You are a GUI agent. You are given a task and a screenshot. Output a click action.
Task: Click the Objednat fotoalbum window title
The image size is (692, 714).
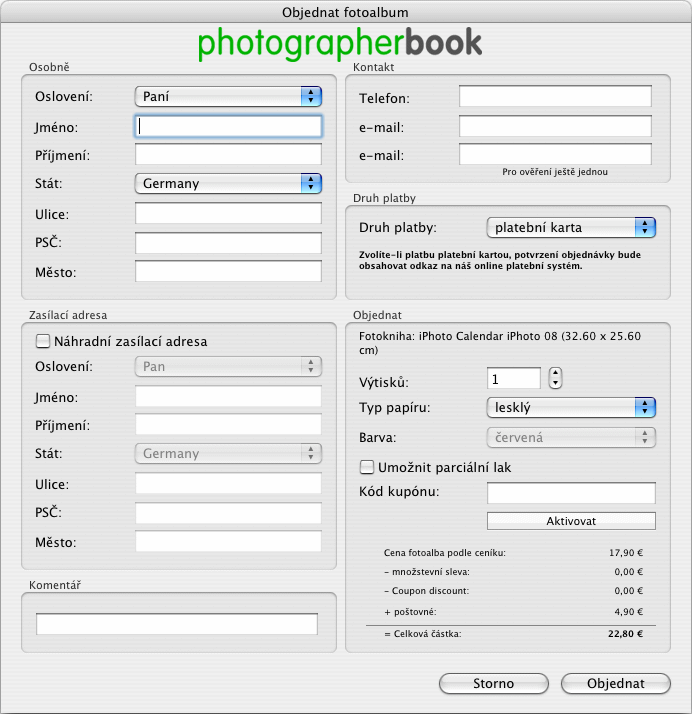(x=345, y=12)
